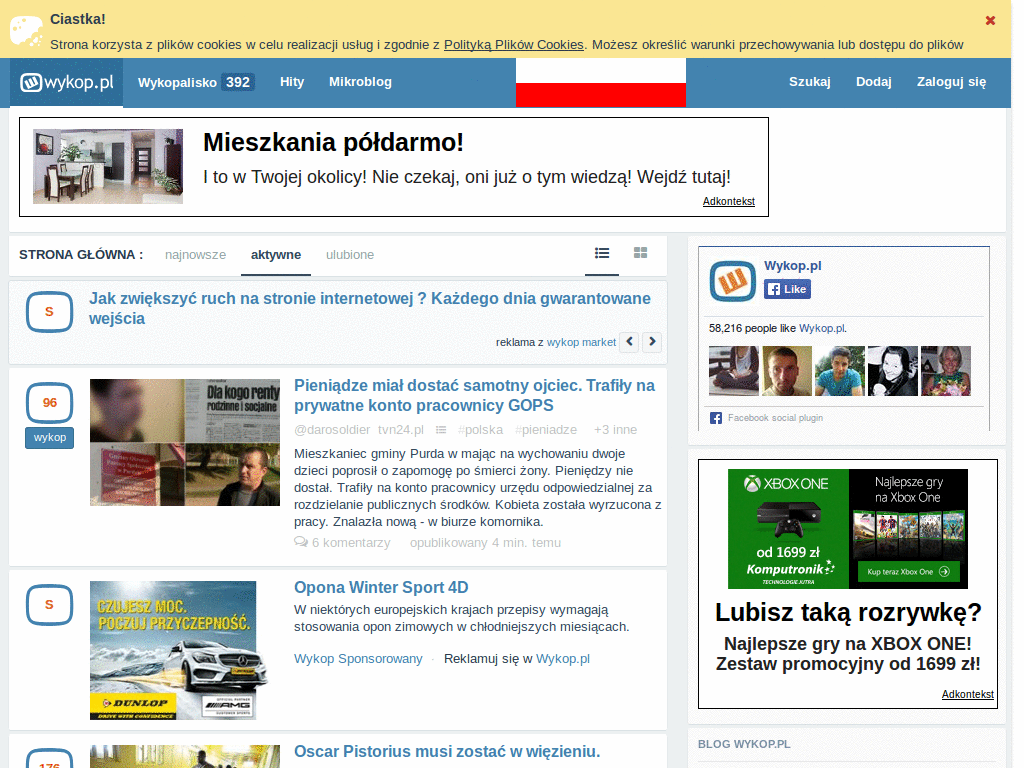This screenshot has height=768, width=1024.
Task: Open Szukaj search
Action: click(809, 82)
